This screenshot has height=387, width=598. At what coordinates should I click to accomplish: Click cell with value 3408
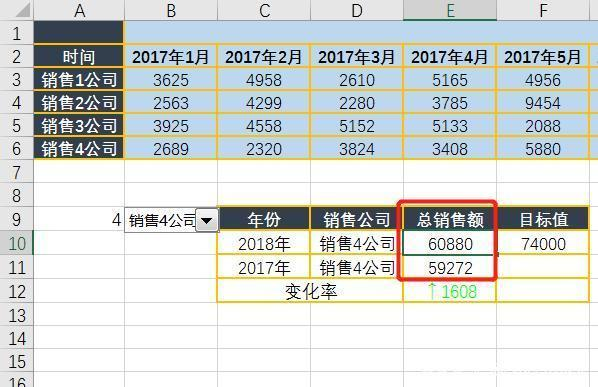(450, 148)
